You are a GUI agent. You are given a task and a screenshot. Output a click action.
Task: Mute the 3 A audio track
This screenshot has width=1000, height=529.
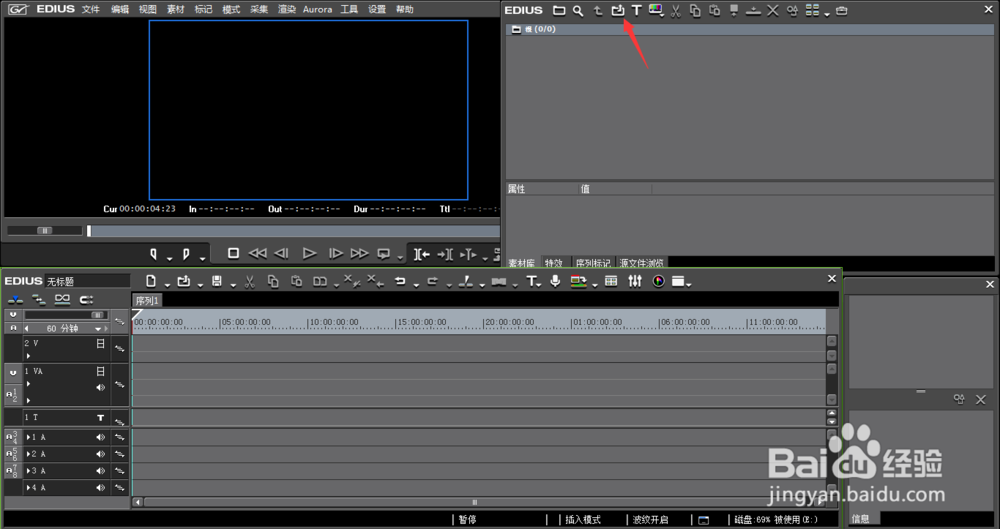100,470
